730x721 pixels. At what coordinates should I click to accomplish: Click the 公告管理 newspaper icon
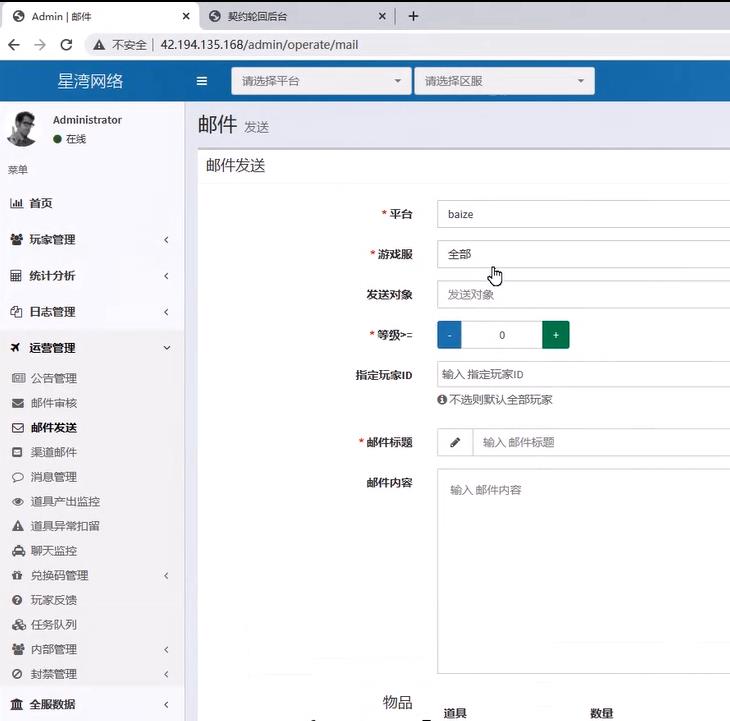click(x=18, y=378)
